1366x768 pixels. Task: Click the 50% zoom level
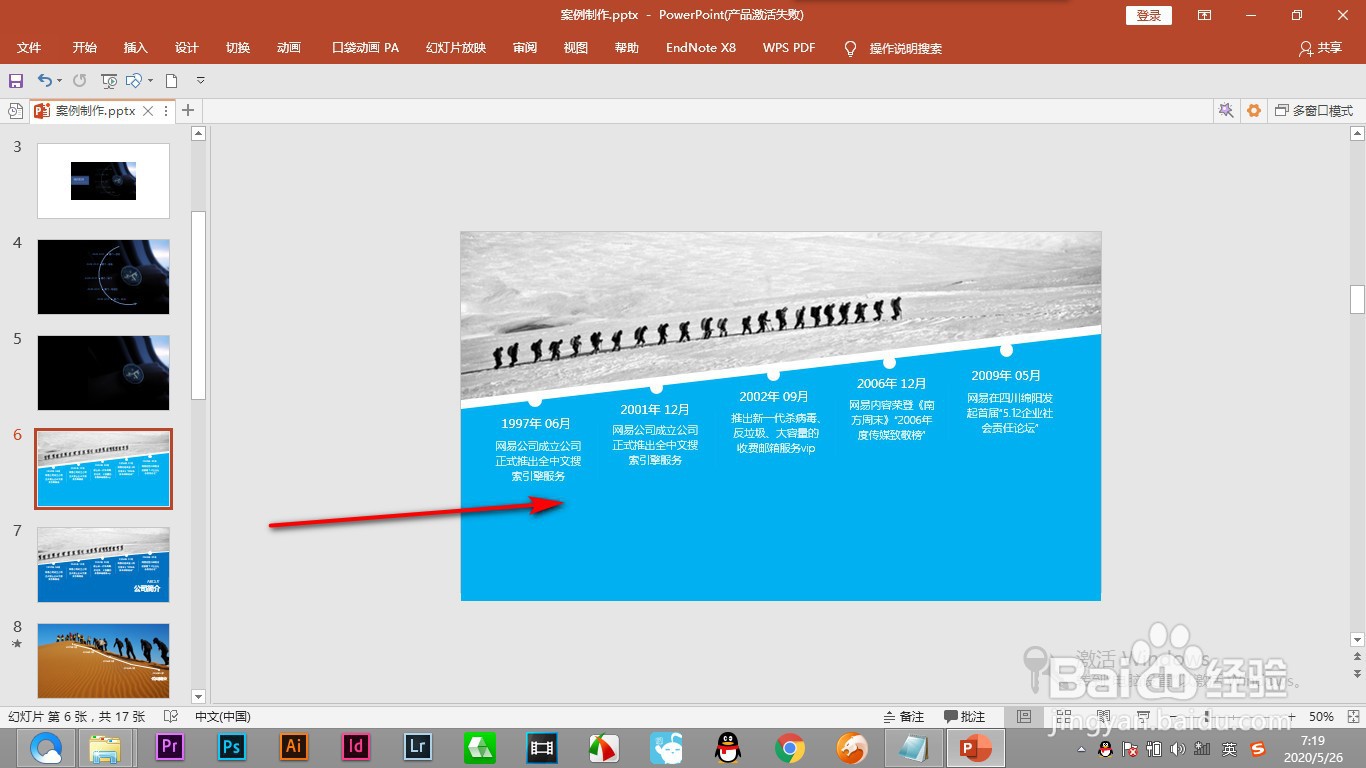1321,717
